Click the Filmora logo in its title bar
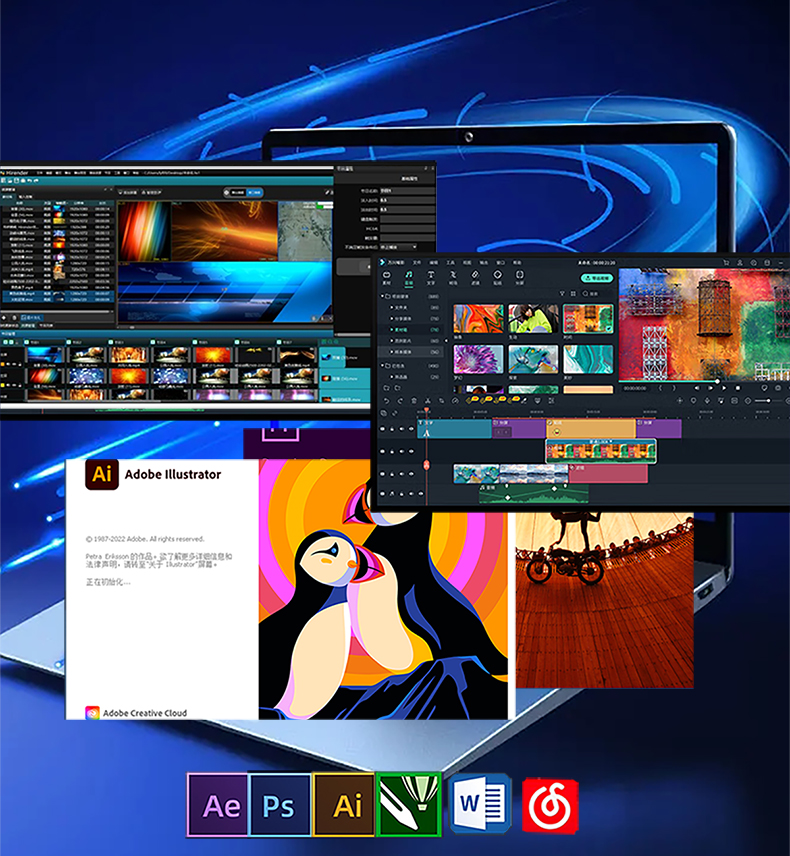 383,263
